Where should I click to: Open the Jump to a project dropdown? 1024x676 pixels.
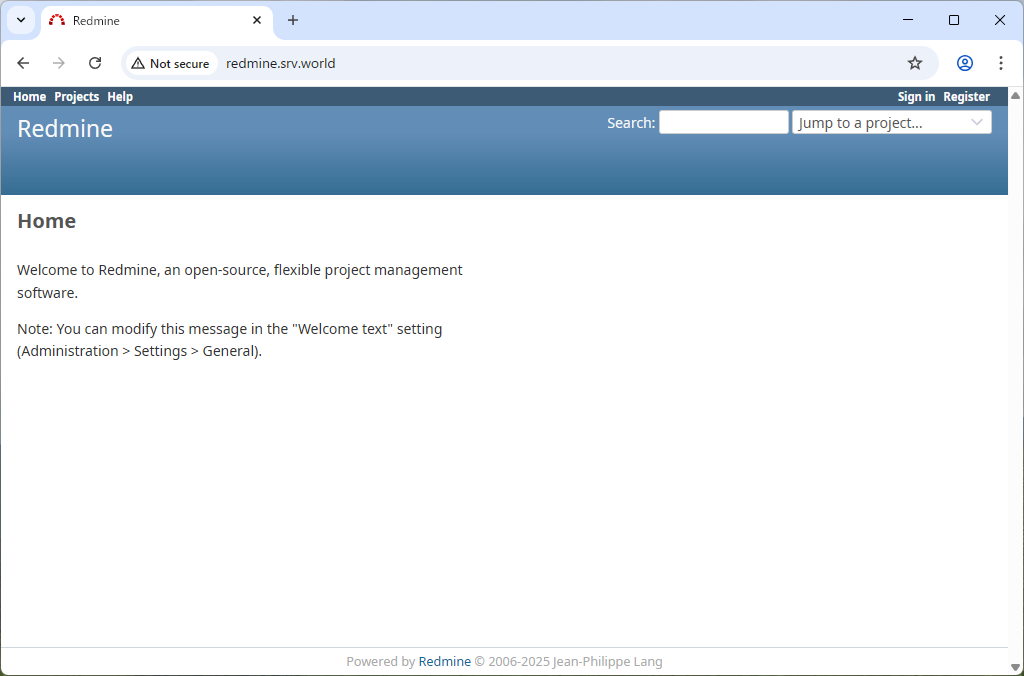(891, 123)
